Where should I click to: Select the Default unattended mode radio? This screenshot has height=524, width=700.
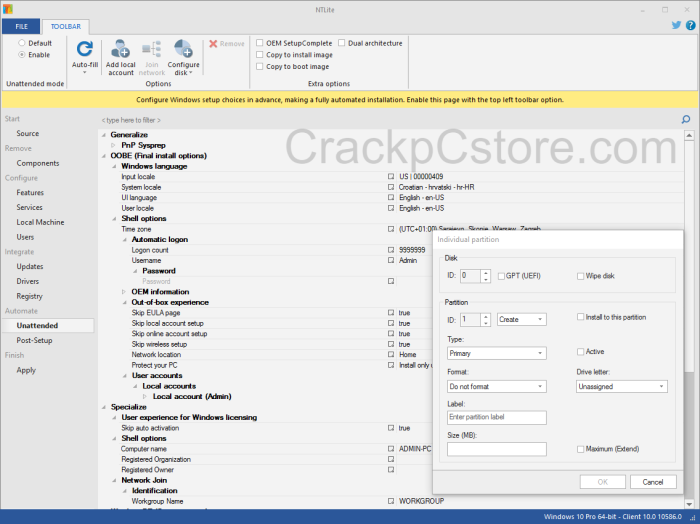tap(21, 43)
